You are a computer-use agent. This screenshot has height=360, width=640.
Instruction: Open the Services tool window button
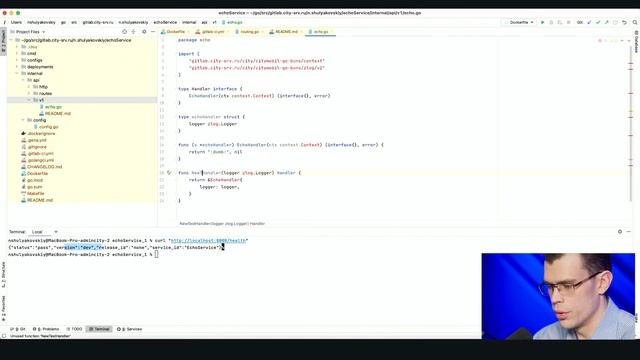coord(130,329)
